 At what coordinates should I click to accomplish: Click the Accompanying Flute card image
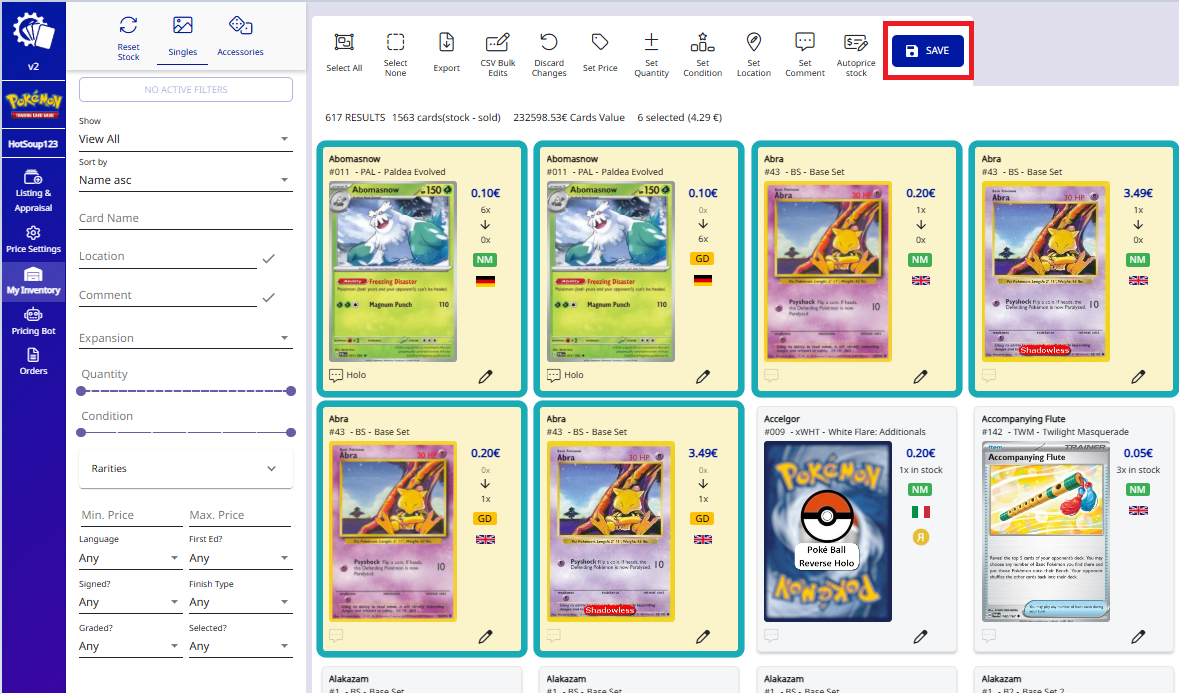(1045, 532)
